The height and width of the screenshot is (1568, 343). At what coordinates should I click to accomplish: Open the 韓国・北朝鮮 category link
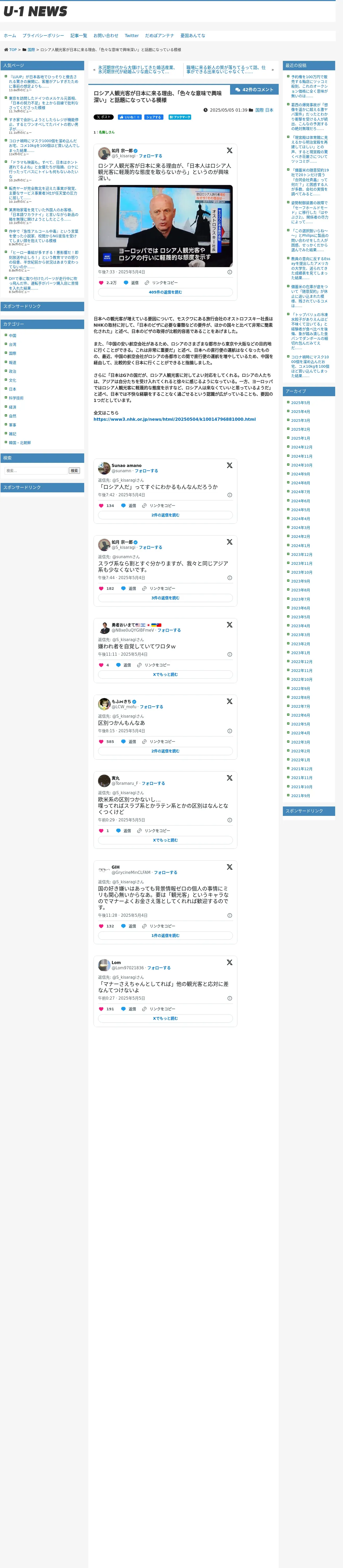click(20, 442)
